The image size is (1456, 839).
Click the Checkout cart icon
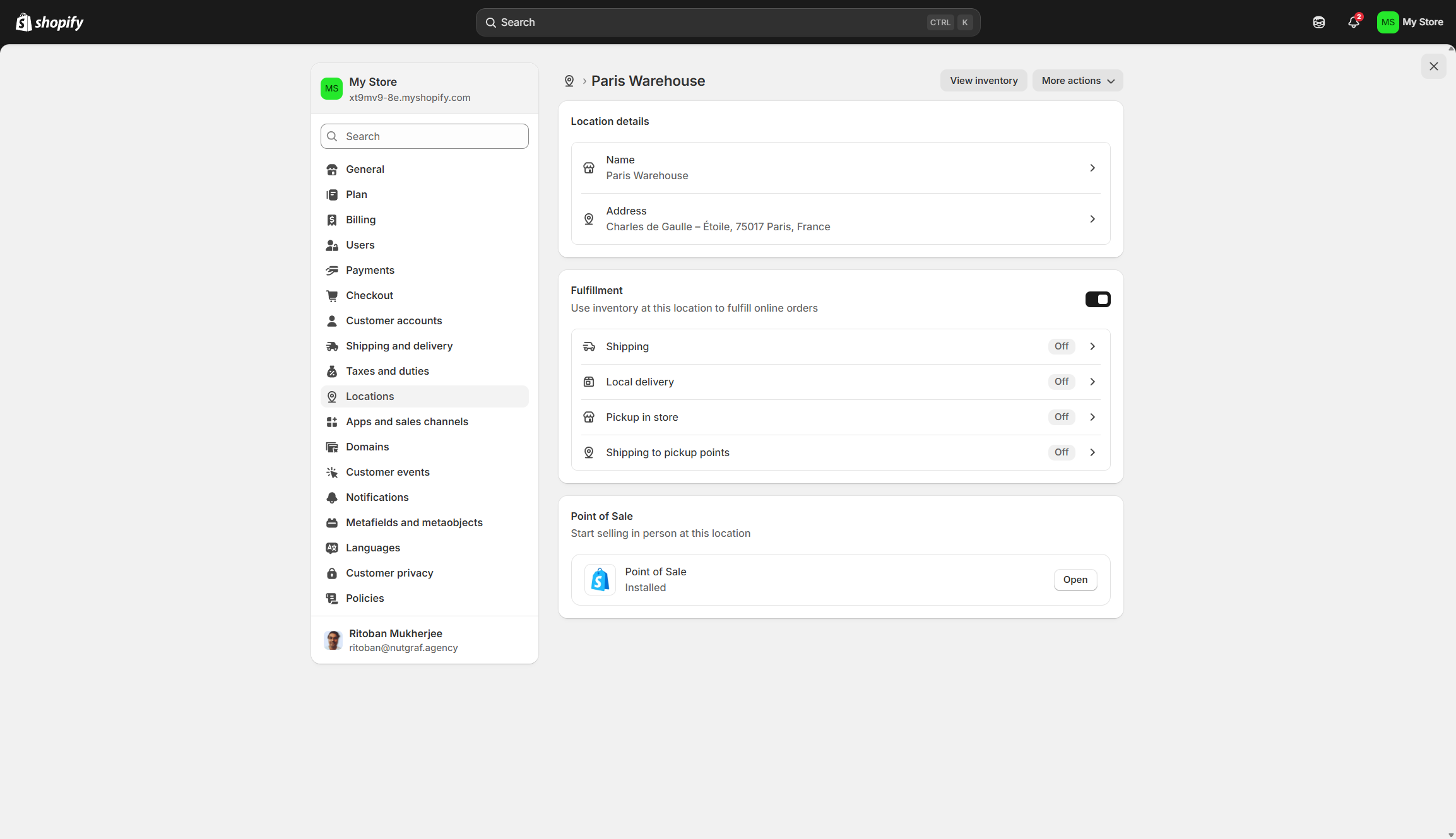(x=332, y=295)
